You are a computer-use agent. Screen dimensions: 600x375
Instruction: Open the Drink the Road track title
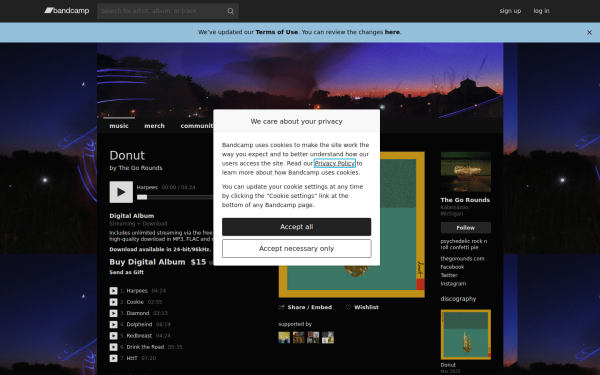click(145, 347)
